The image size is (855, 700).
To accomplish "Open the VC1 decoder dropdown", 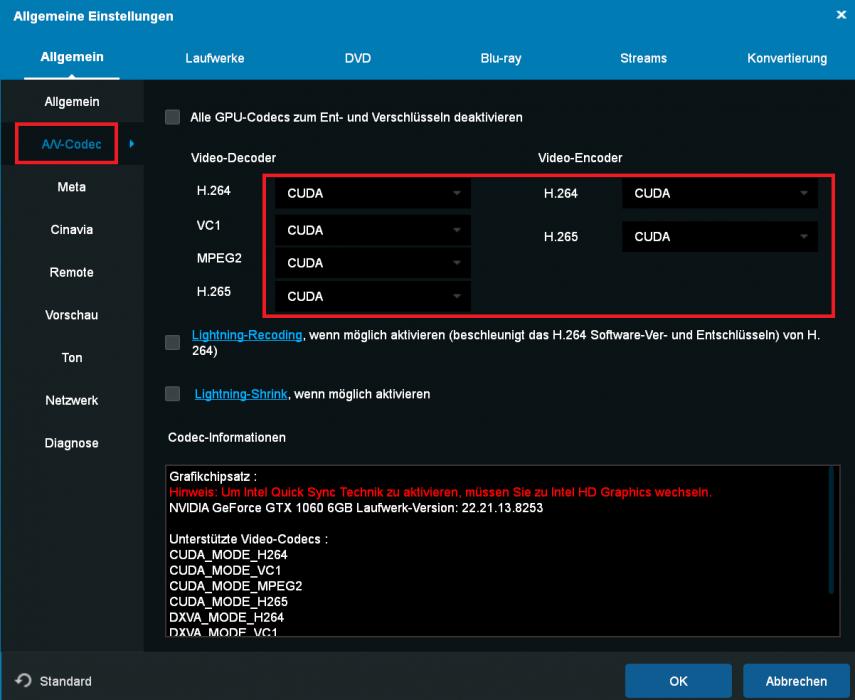I will tap(372, 230).
